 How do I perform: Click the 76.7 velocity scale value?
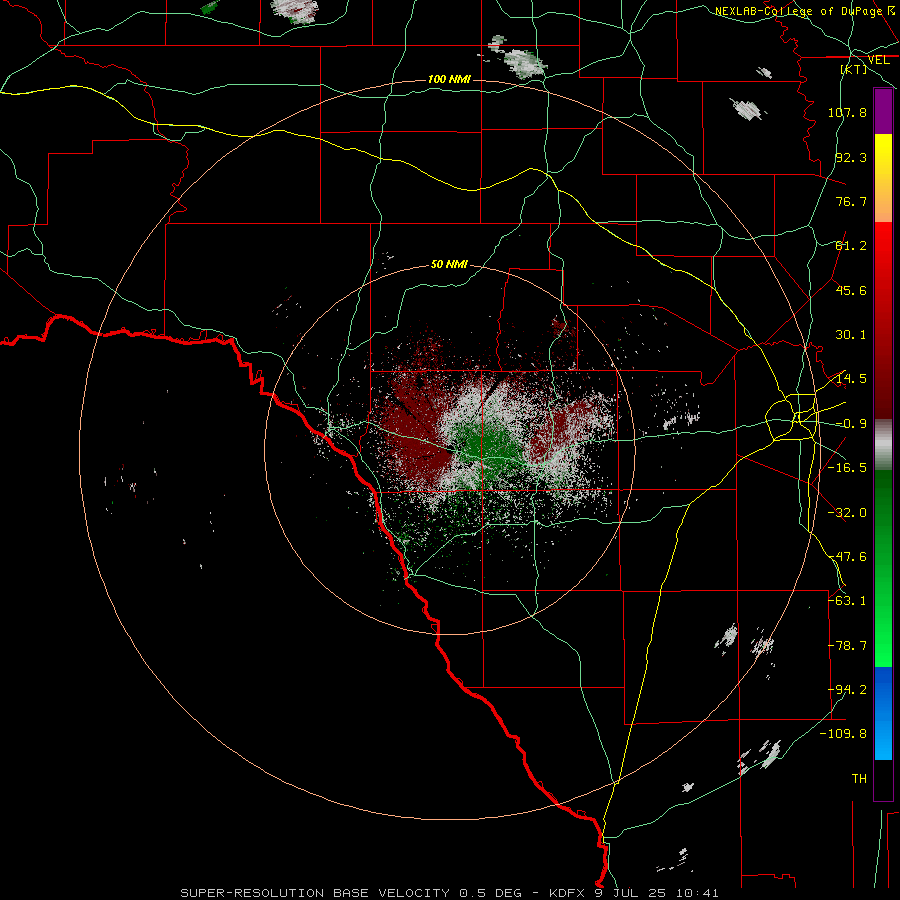pyautogui.click(x=851, y=201)
